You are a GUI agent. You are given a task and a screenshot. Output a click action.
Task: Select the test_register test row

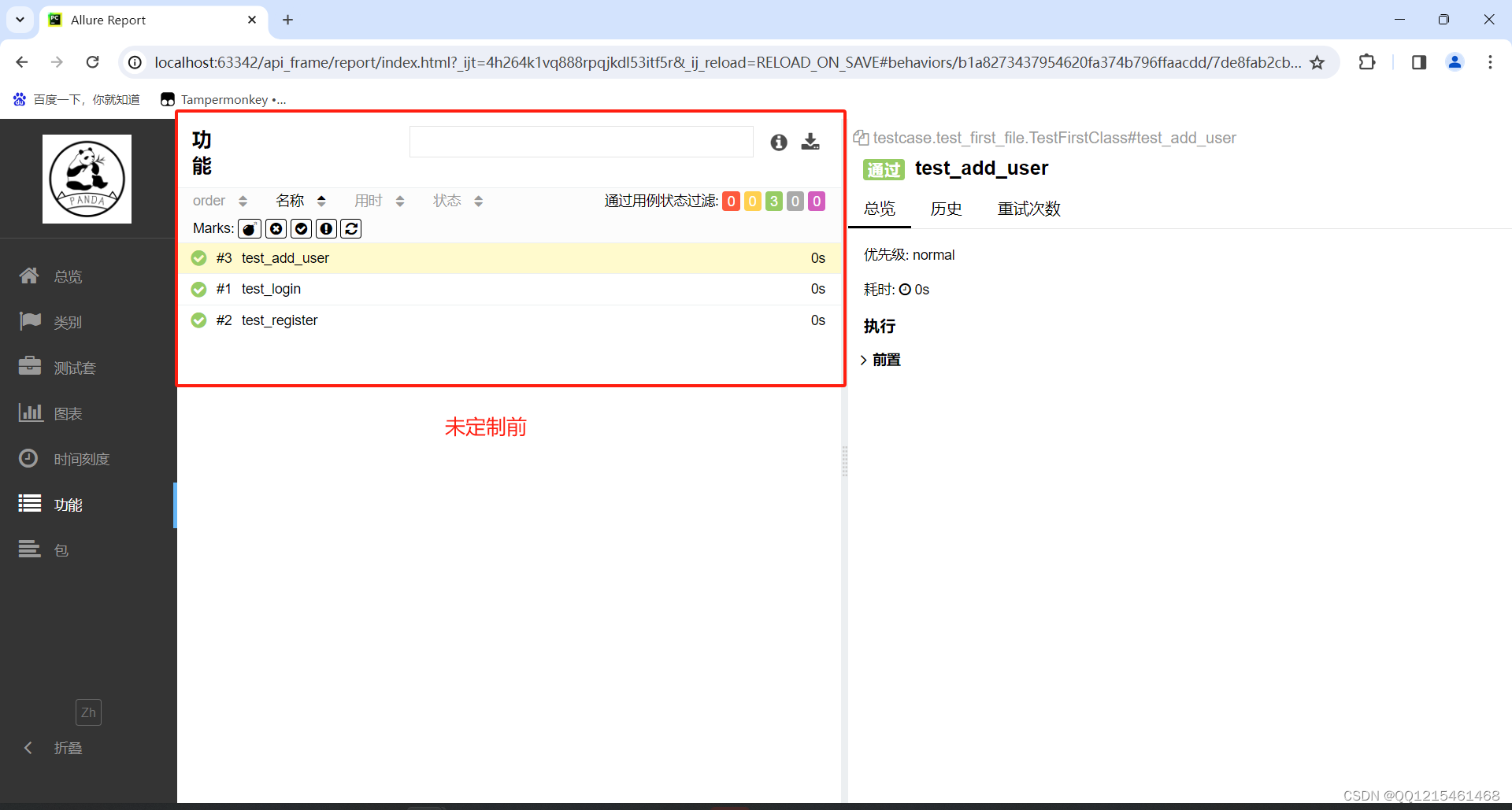(x=510, y=320)
